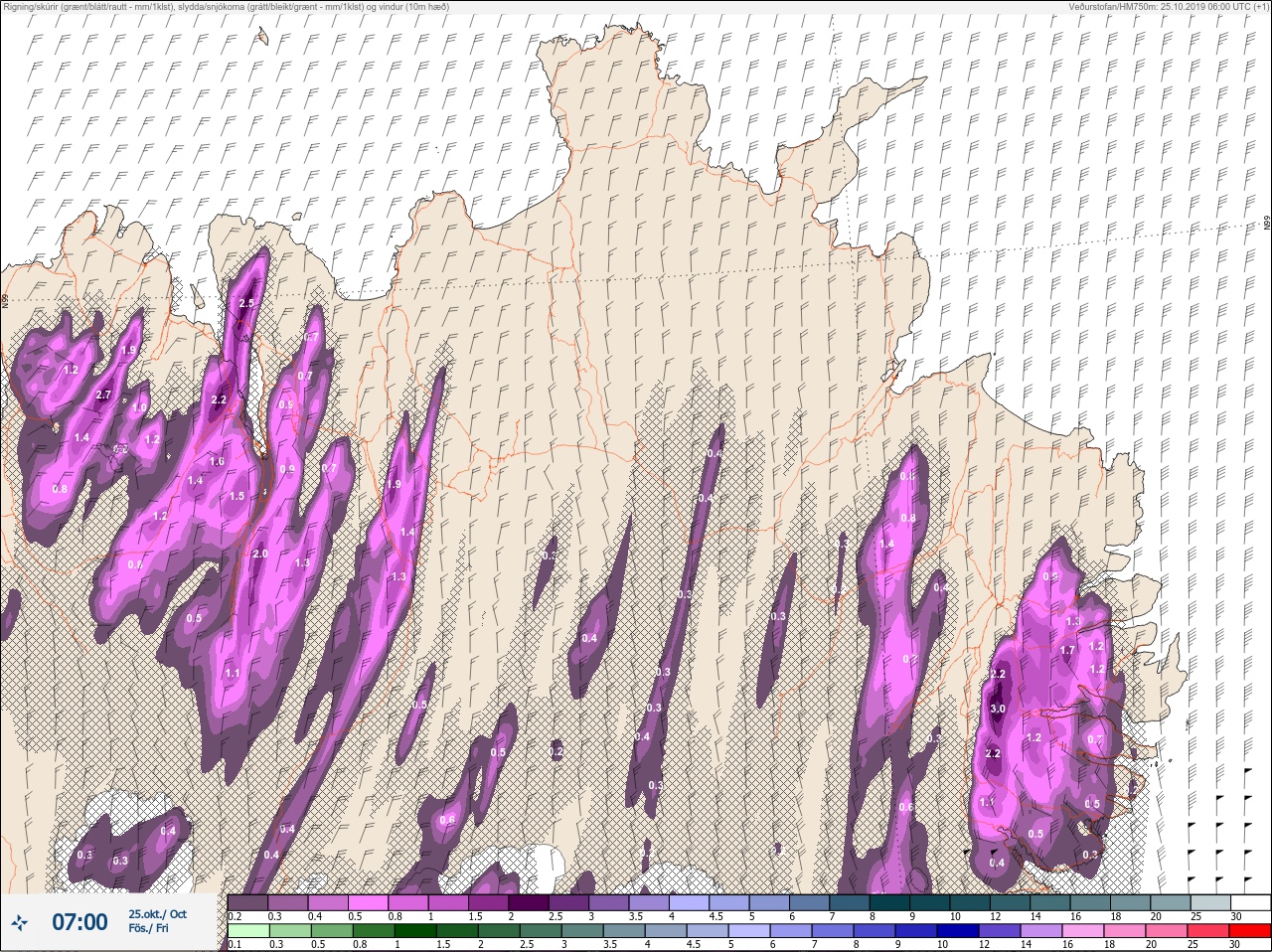Click the palest green first swatch of lower legend
The width and height of the screenshot is (1272, 952).
[x=248, y=931]
